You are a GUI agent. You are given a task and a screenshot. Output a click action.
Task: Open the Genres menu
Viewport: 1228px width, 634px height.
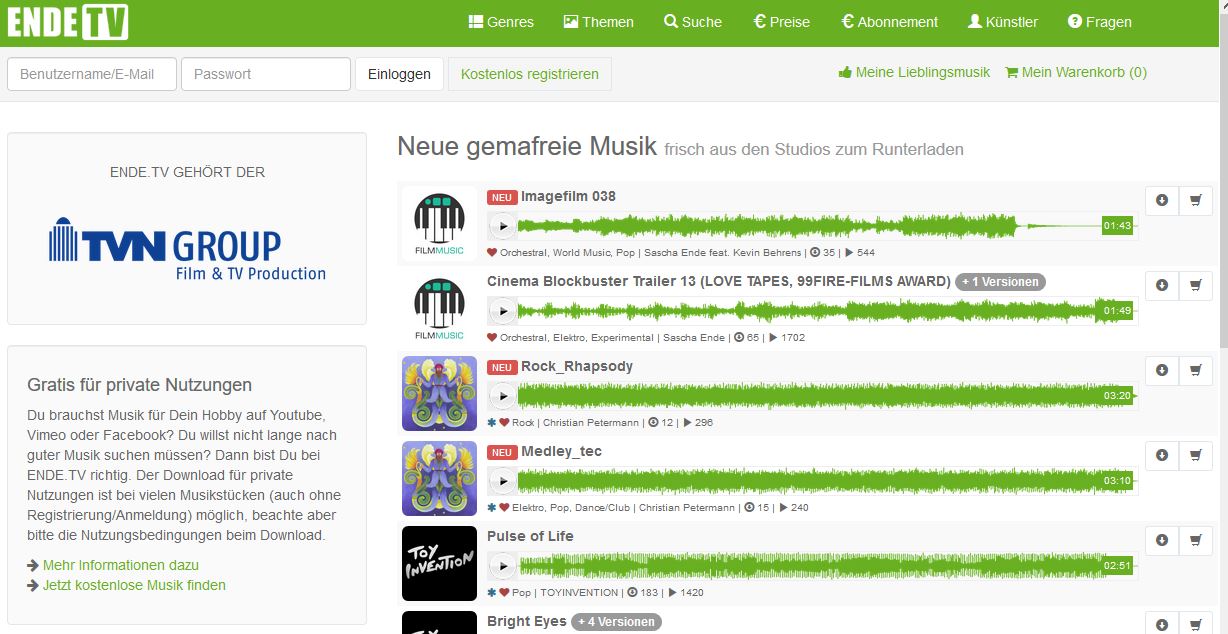point(502,22)
